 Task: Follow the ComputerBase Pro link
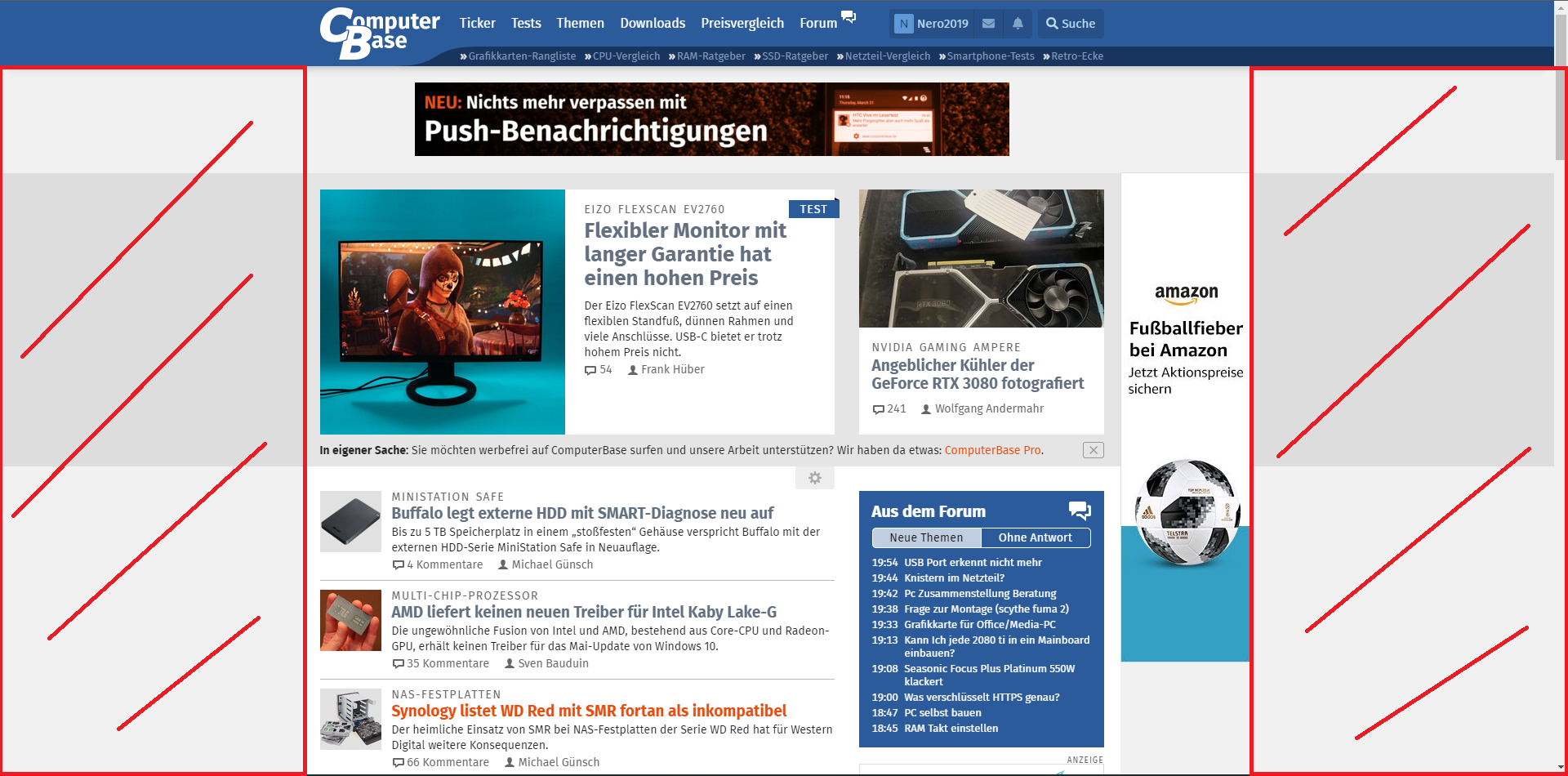992,450
